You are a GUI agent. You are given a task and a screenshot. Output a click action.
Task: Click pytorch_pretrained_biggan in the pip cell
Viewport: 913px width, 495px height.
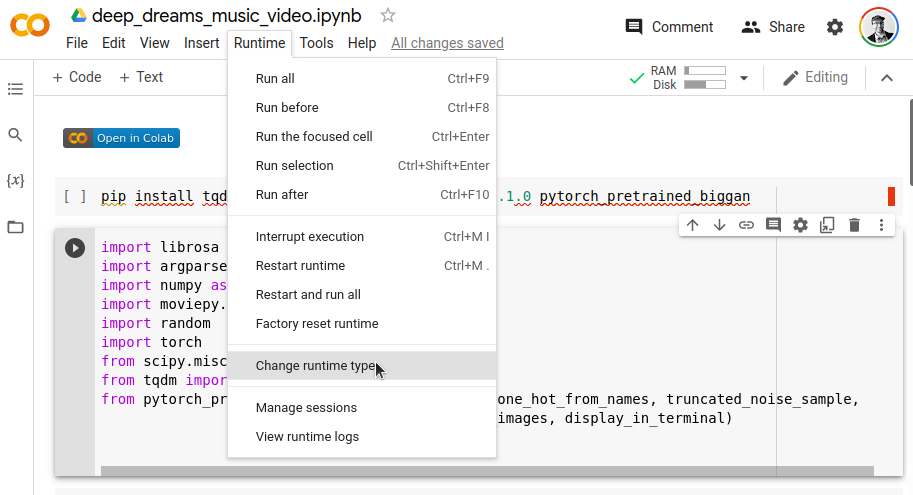tap(645, 197)
